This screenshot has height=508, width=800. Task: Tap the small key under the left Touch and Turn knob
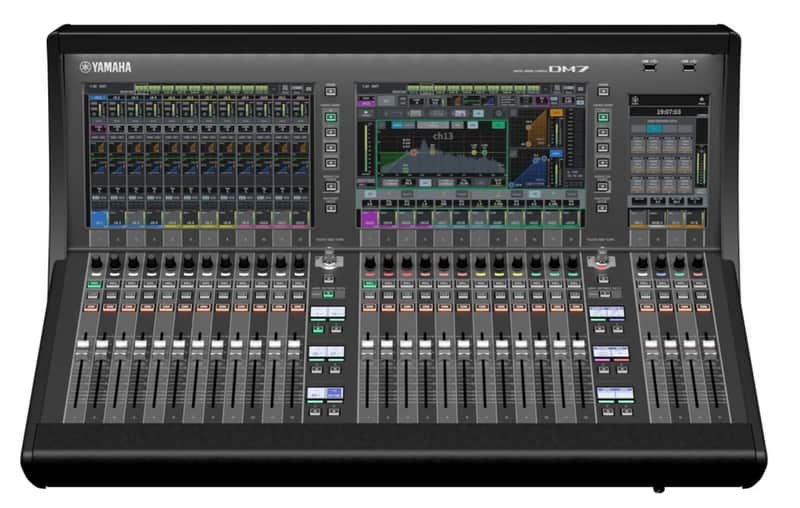(x=329, y=278)
